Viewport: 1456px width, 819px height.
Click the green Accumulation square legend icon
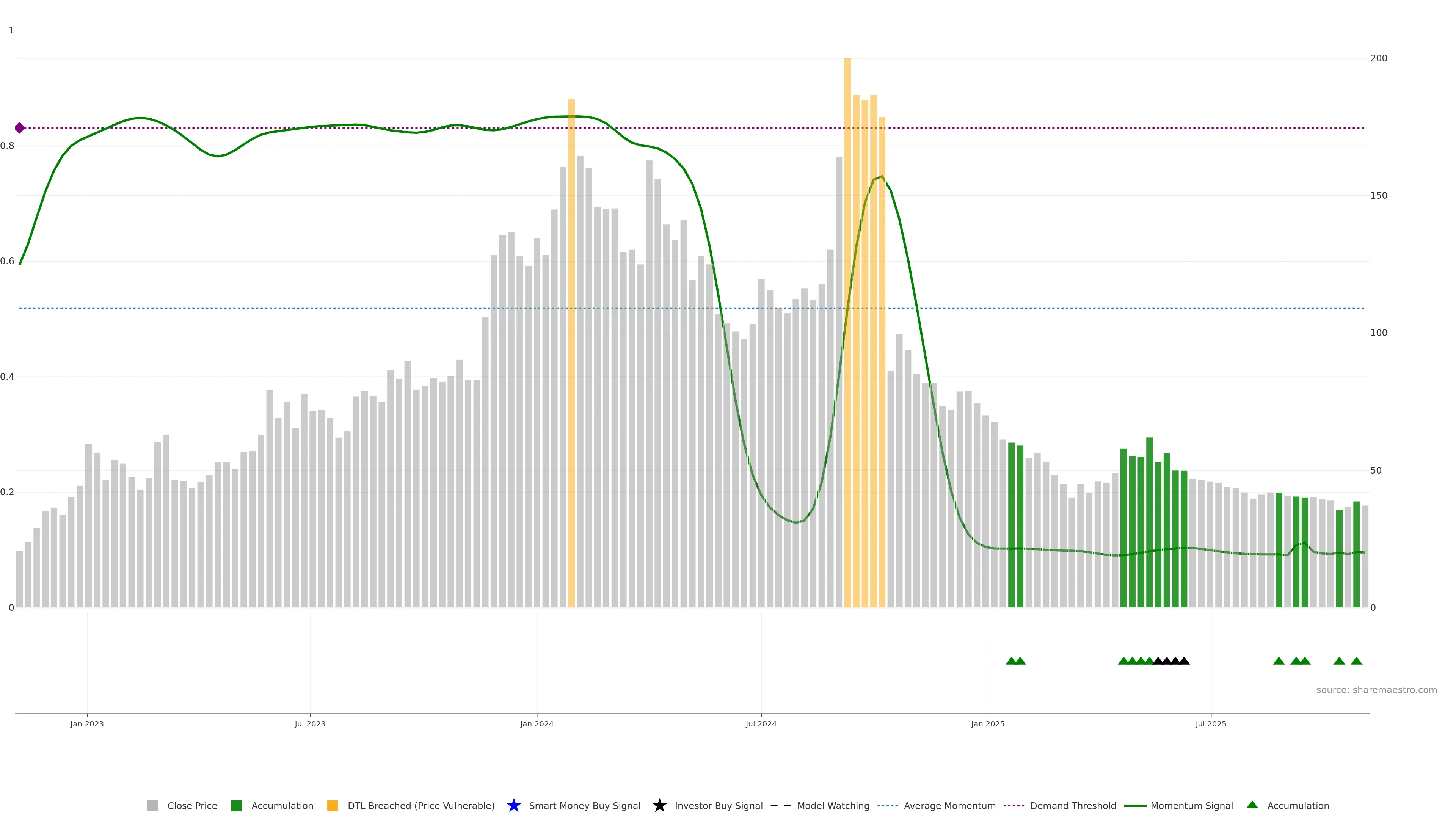point(236,805)
